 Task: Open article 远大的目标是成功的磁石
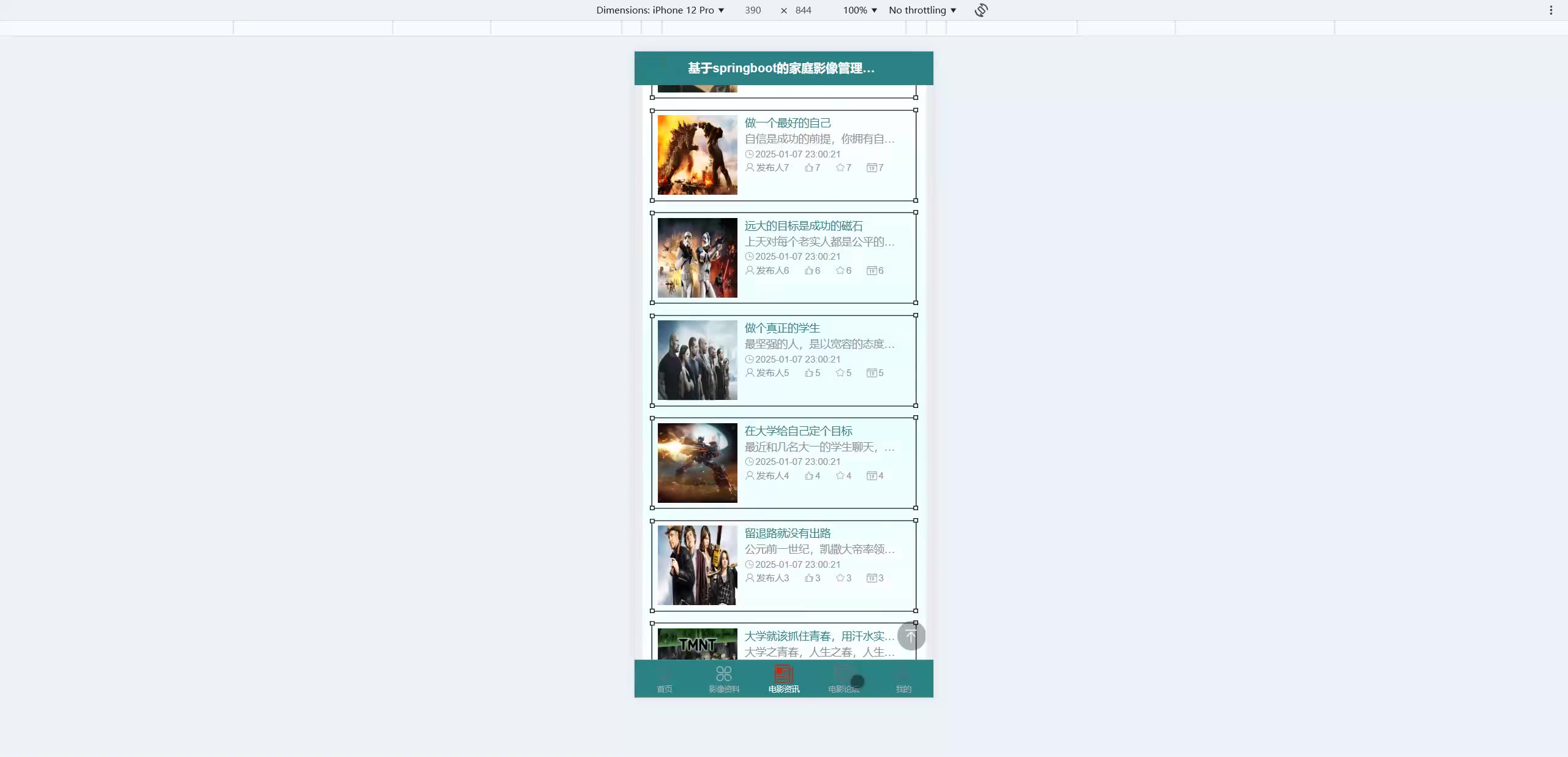(x=803, y=226)
